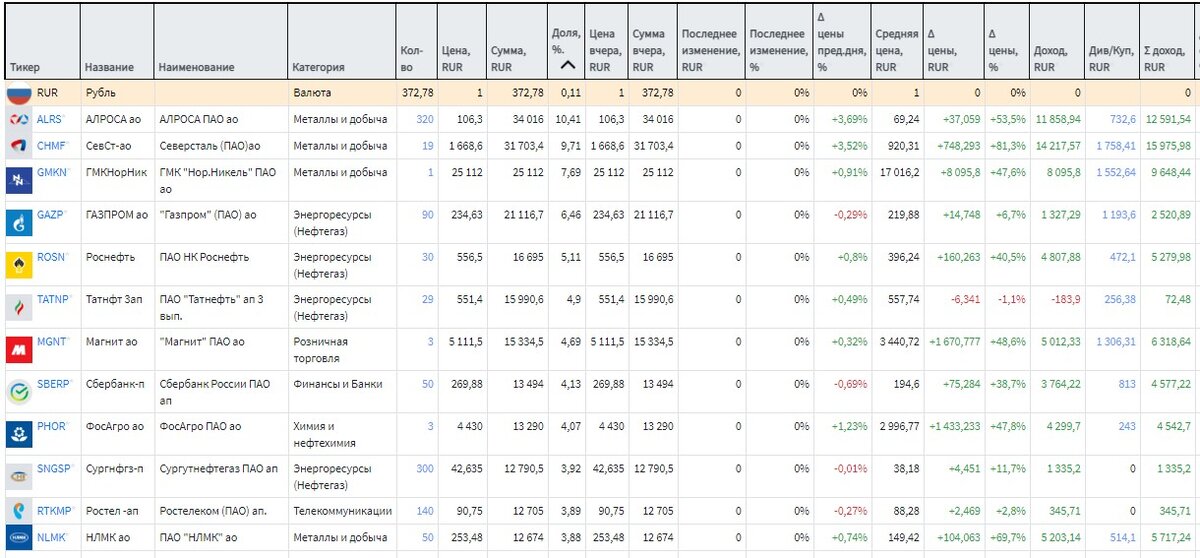Viewport: 1200px width, 558px height.
Task: Click the Телекоммуникации category cell
Action: [341, 511]
